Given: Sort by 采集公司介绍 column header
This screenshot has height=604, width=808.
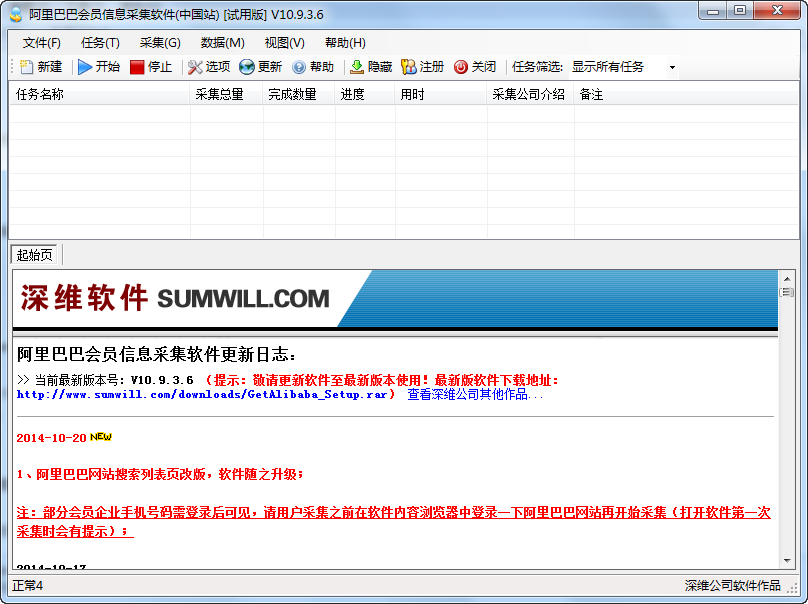Looking at the screenshot, I should (x=530, y=94).
